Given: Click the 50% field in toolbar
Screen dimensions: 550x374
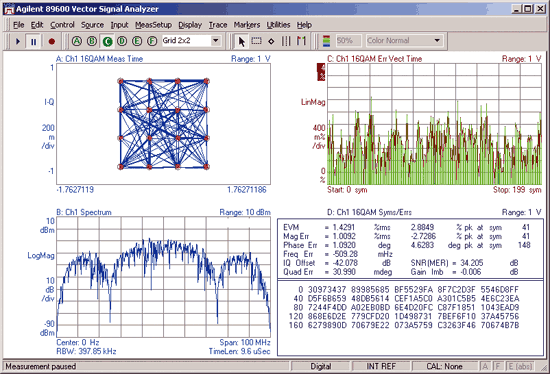Looking at the screenshot, I should point(348,41).
